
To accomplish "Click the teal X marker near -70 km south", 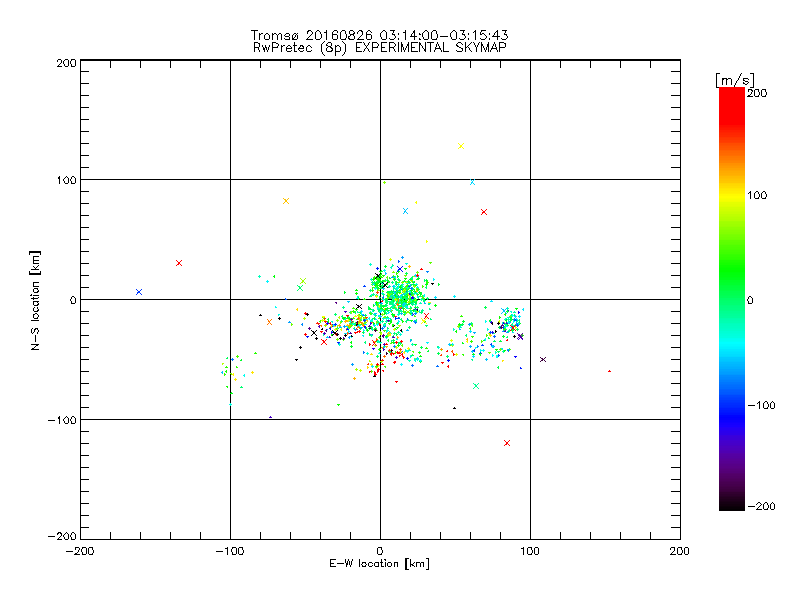I will [x=476, y=386].
